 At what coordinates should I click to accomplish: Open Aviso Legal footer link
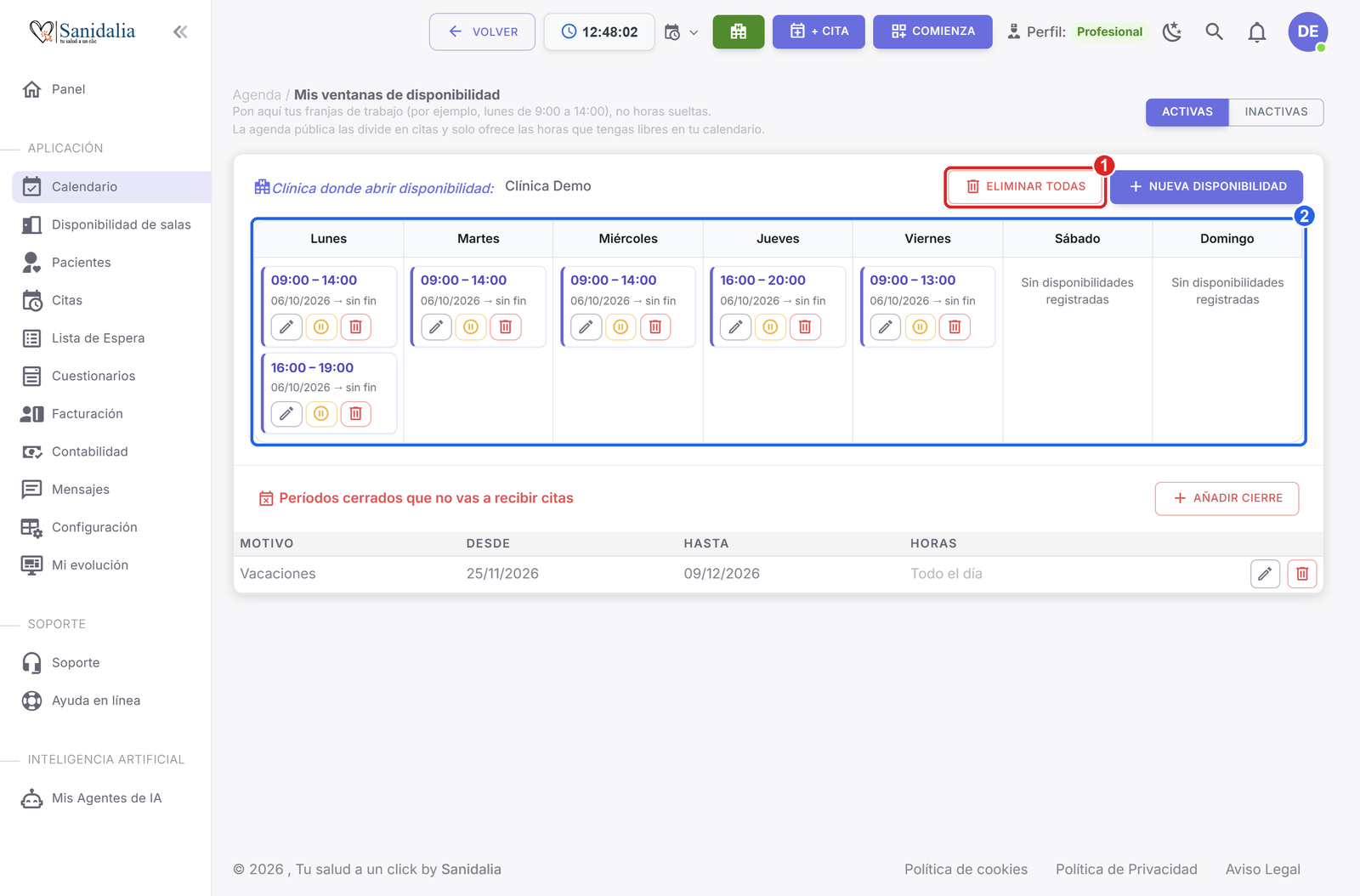tap(1262, 870)
